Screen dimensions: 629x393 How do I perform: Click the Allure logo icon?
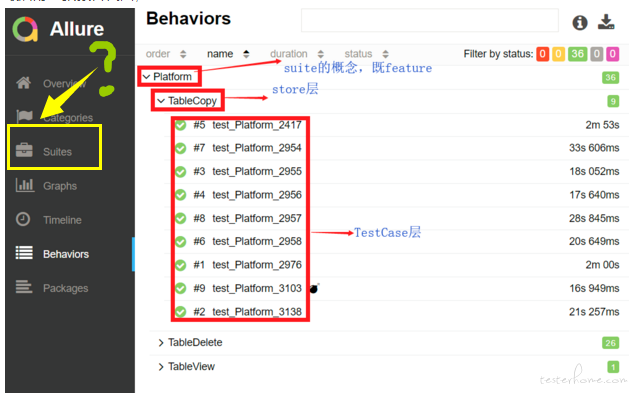25,29
